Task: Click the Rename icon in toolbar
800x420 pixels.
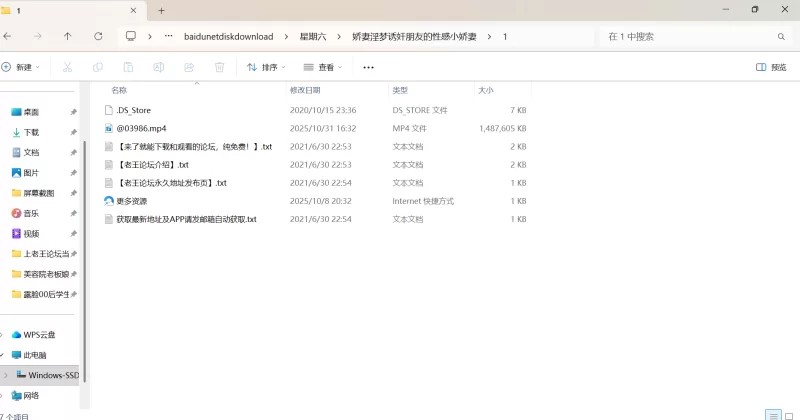Action: point(159,67)
